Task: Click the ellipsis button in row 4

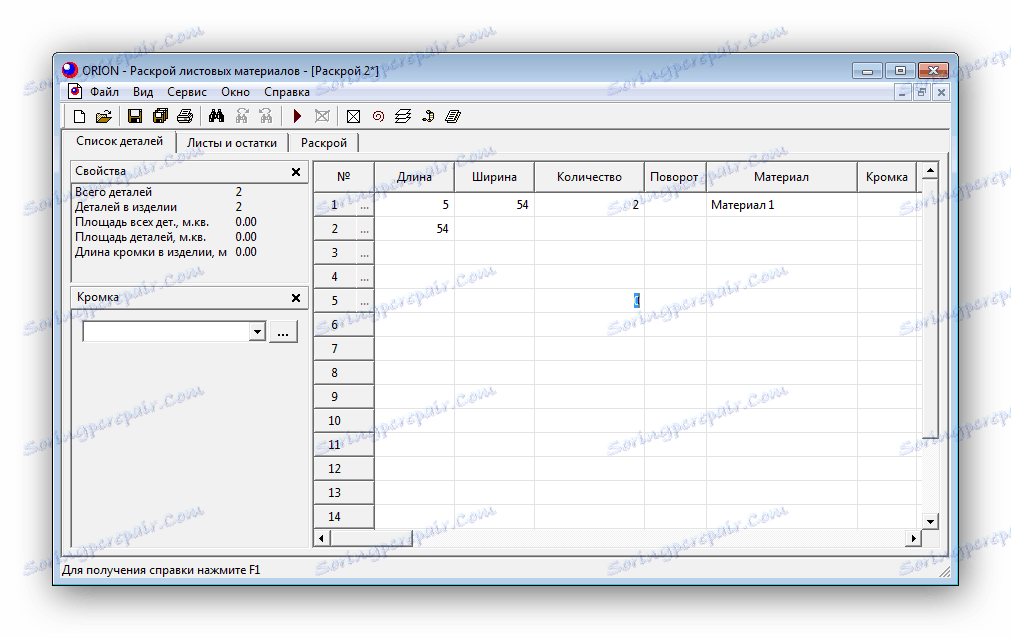Action: (365, 277)
